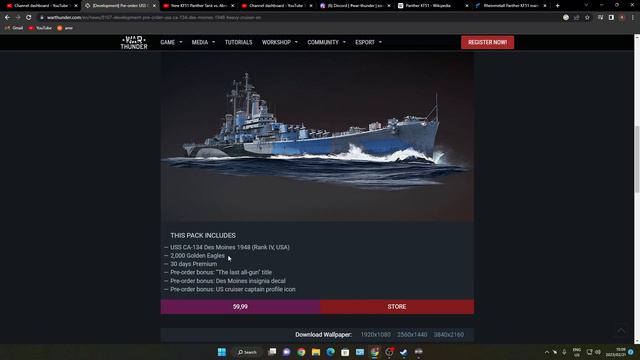This screenshot has height=360, width=640.
Task: Click the REGISTER NOW! button
Action: click(487, 42)
